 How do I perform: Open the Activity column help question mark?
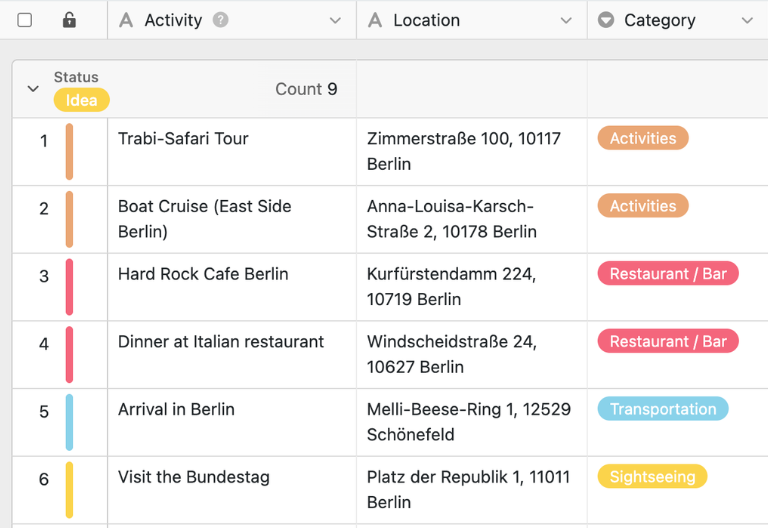coord(220,20)
